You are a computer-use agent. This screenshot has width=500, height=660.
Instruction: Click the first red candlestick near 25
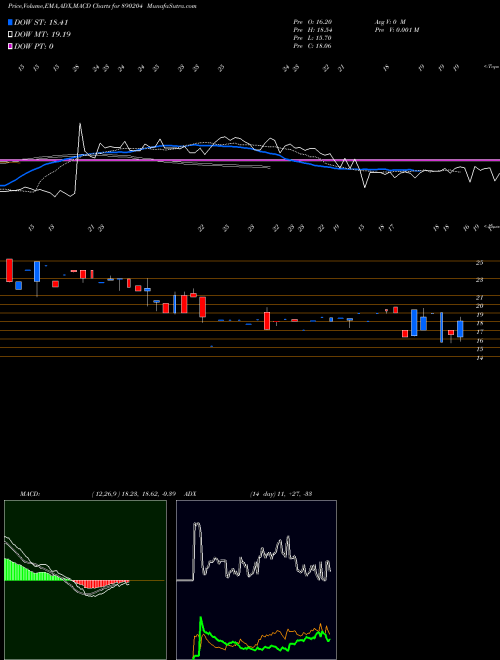coord(9,270)
